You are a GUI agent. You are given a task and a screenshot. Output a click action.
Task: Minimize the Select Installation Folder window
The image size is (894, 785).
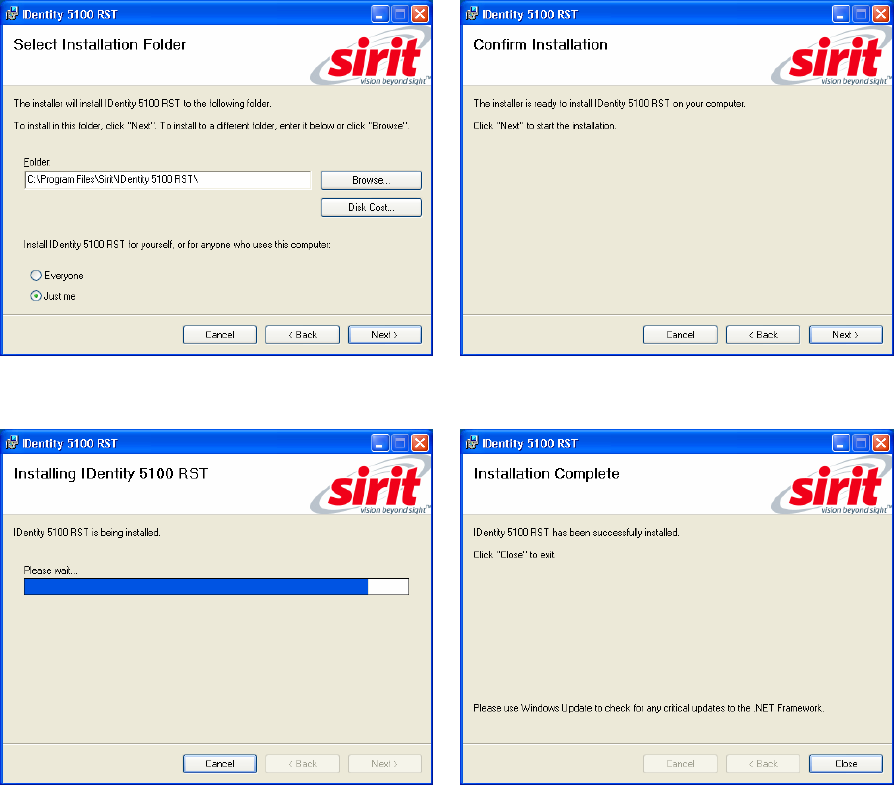pyautogui.click(x=380, y=14)
